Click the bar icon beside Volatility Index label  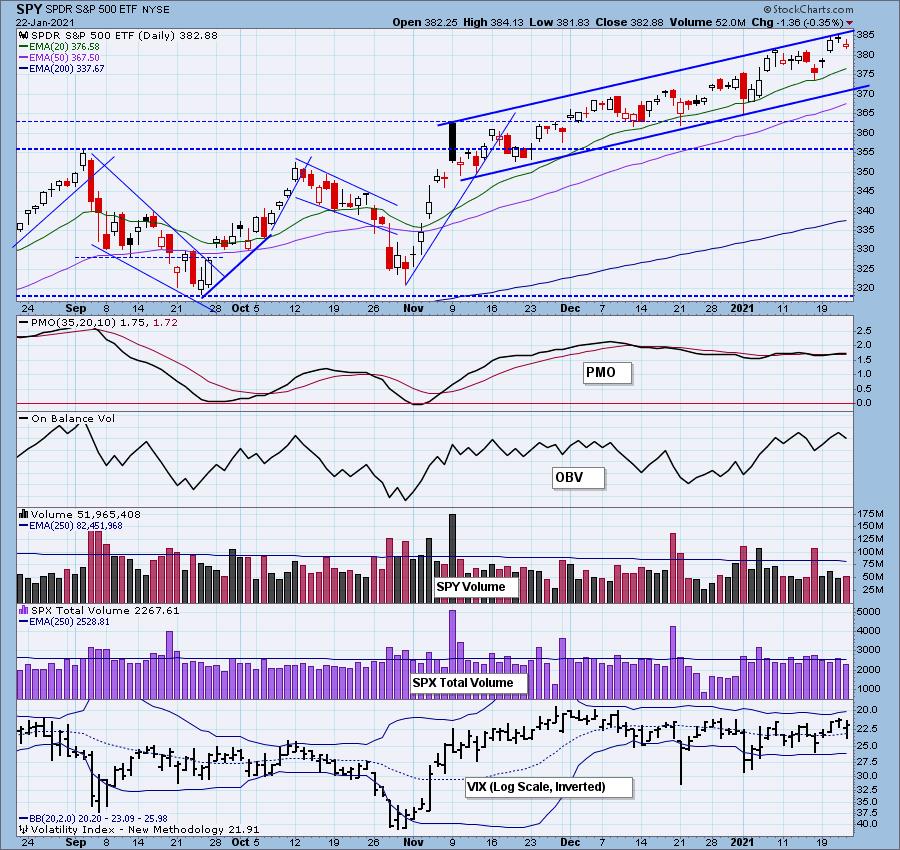24,829
